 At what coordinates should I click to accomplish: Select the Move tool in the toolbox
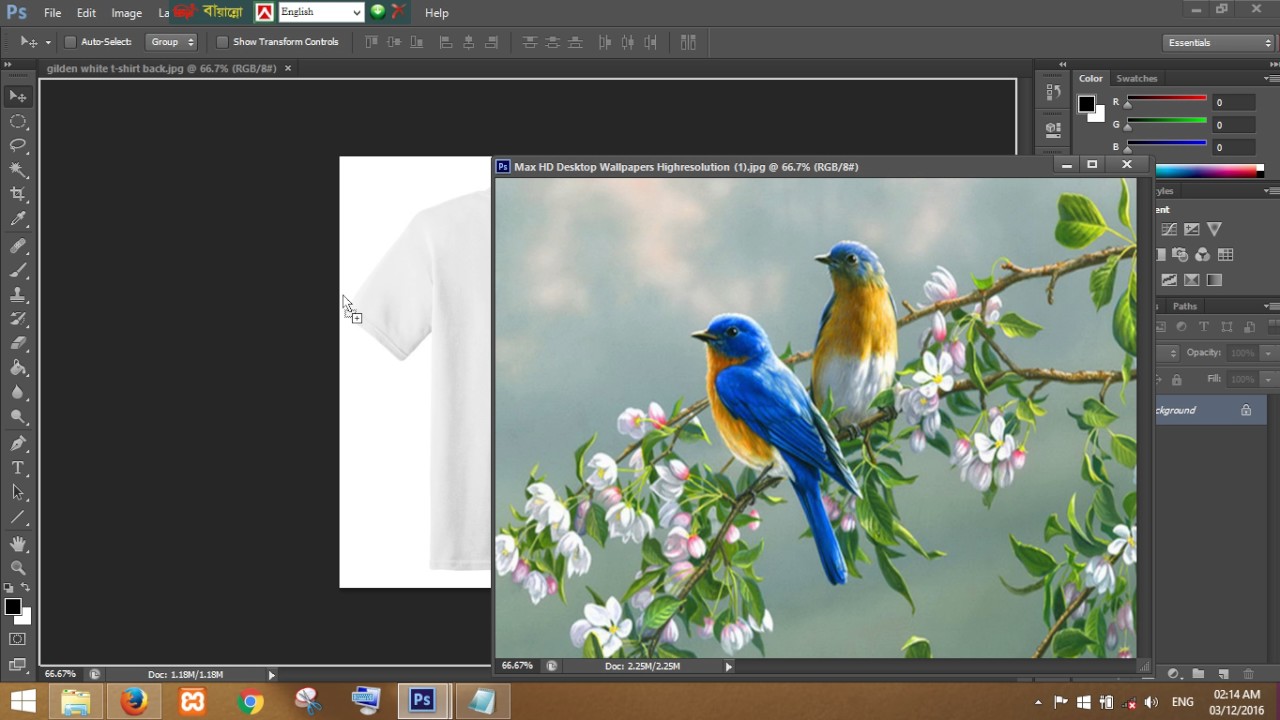click(18, 96)
